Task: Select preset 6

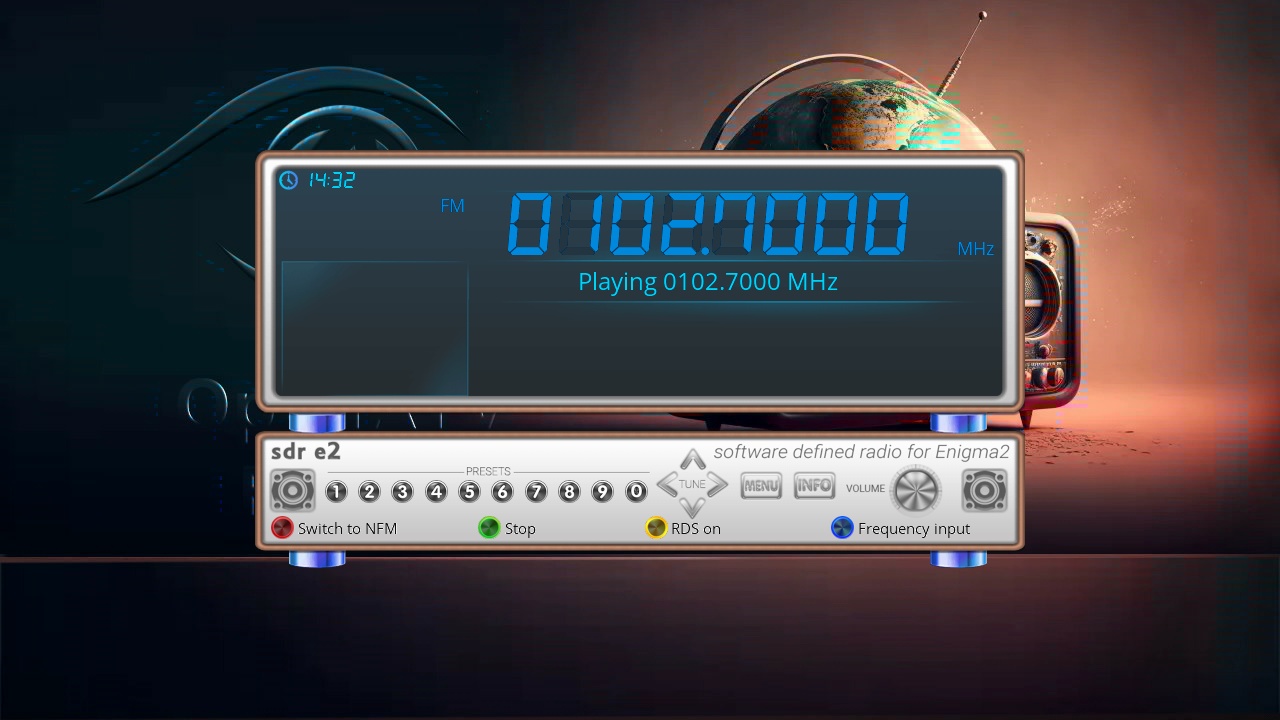Action: (502, 492)
